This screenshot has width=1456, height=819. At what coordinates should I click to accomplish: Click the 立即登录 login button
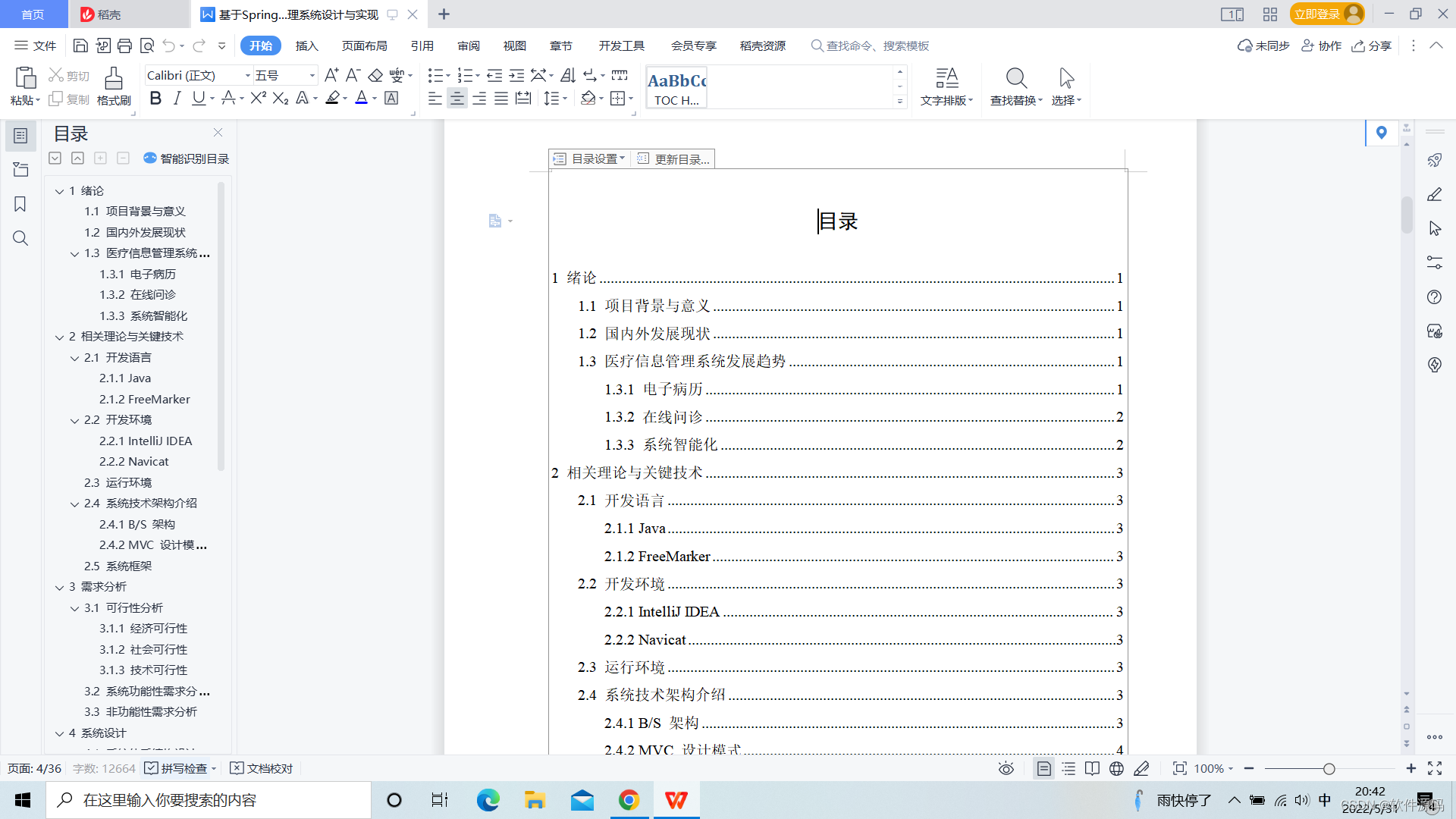pyautogui.click(x=1316, y=14)
